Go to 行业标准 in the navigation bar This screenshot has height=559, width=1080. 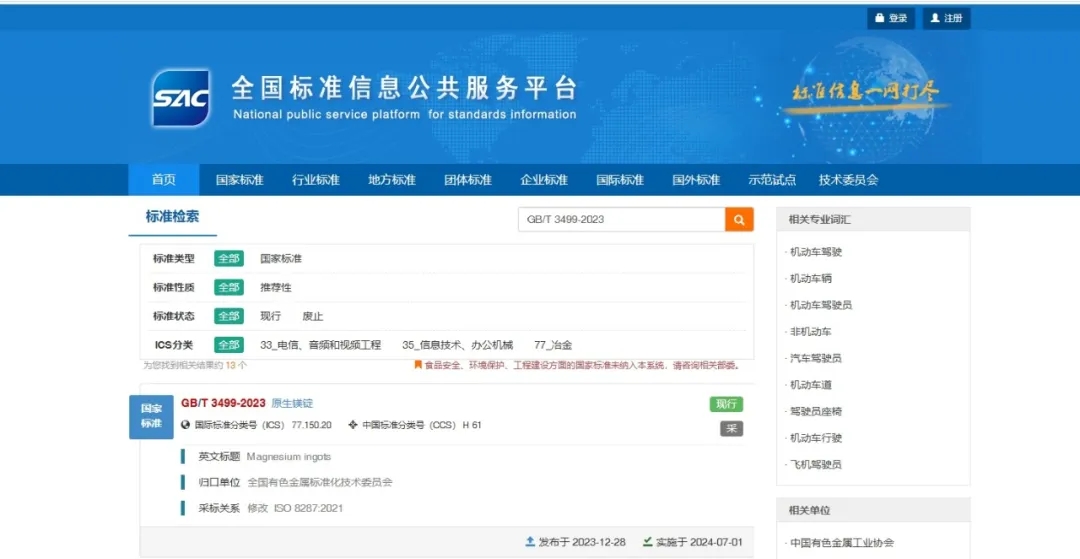[315, 180]
